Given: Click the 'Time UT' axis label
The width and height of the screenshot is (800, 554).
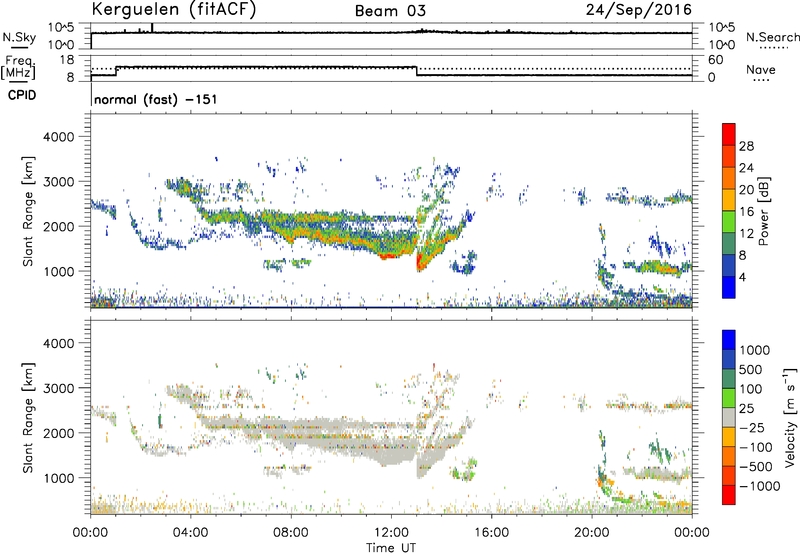Looking at the screenshot, I should tap(391, 548).
